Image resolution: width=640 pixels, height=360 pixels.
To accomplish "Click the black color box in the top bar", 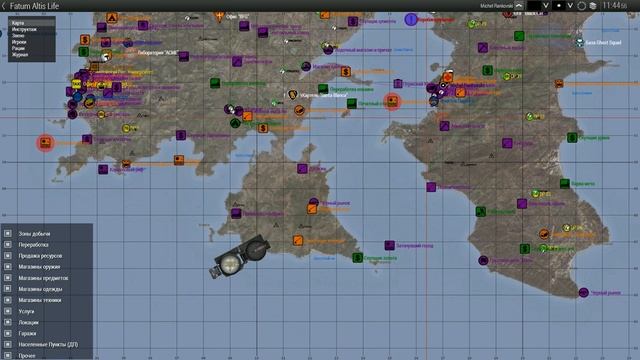I will tap(534, 6).
